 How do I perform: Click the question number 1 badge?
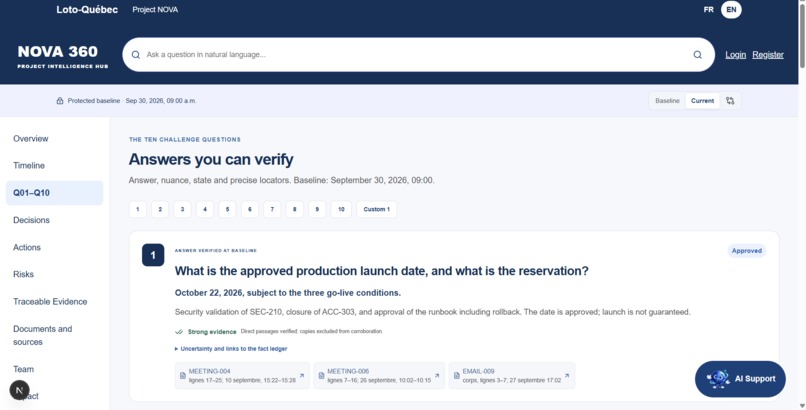[x=153, y=255]
